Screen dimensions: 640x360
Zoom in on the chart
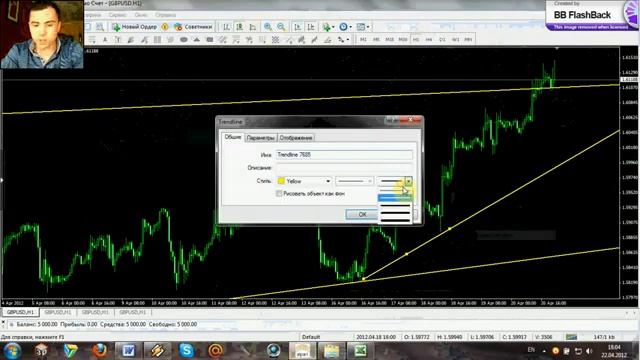[268, 27]
